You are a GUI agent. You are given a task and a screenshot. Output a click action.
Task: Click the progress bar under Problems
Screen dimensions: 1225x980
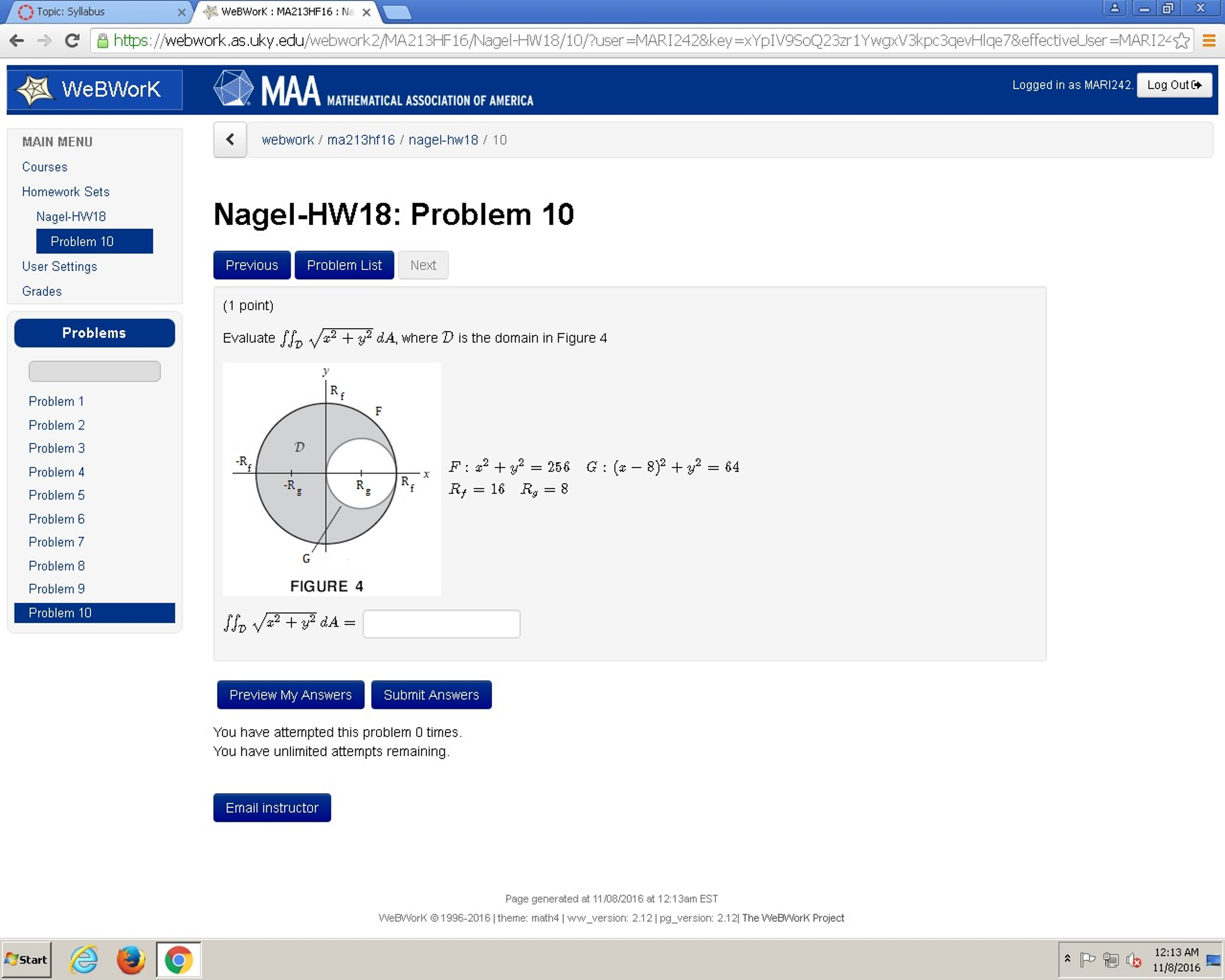pos(95,371)
